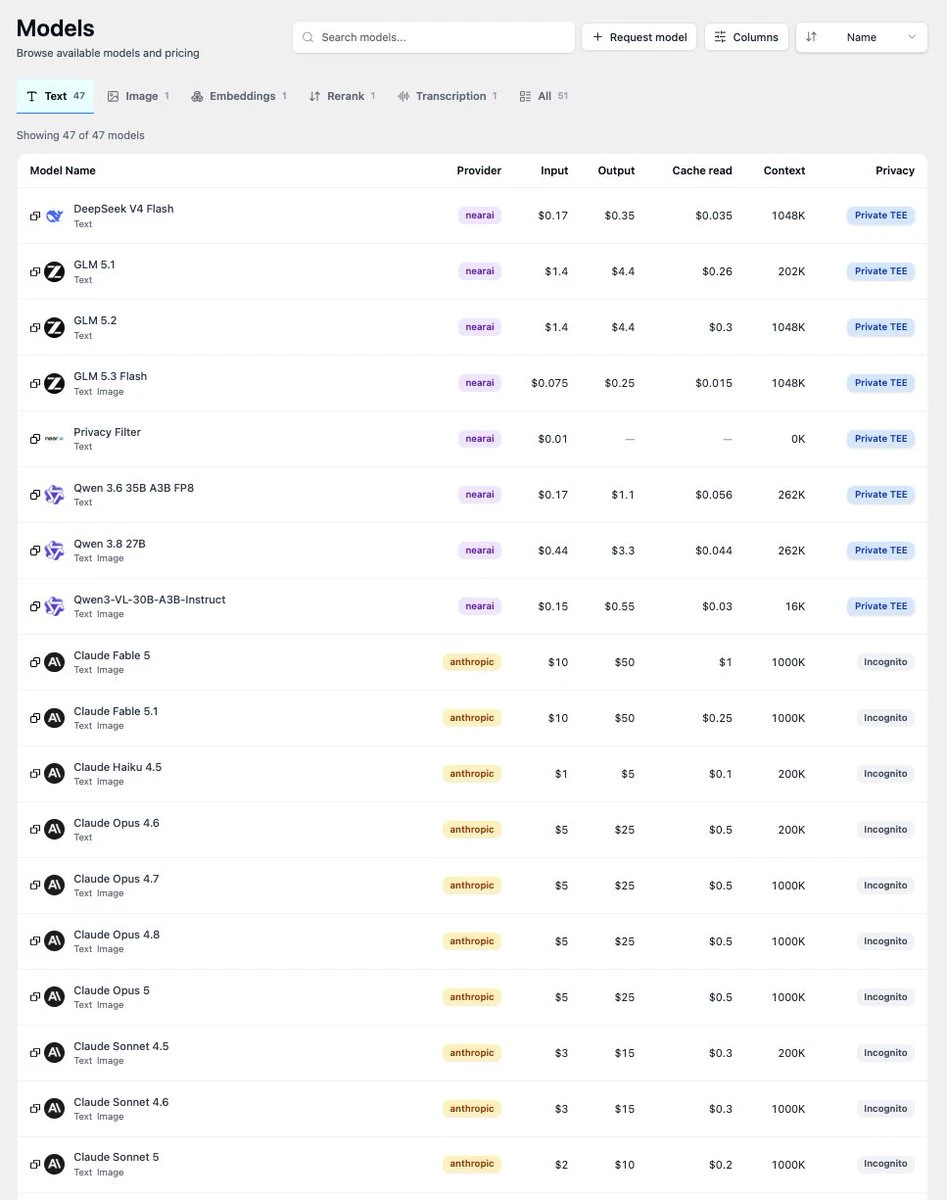Click the $0.056 cache read value

[714, 495]
